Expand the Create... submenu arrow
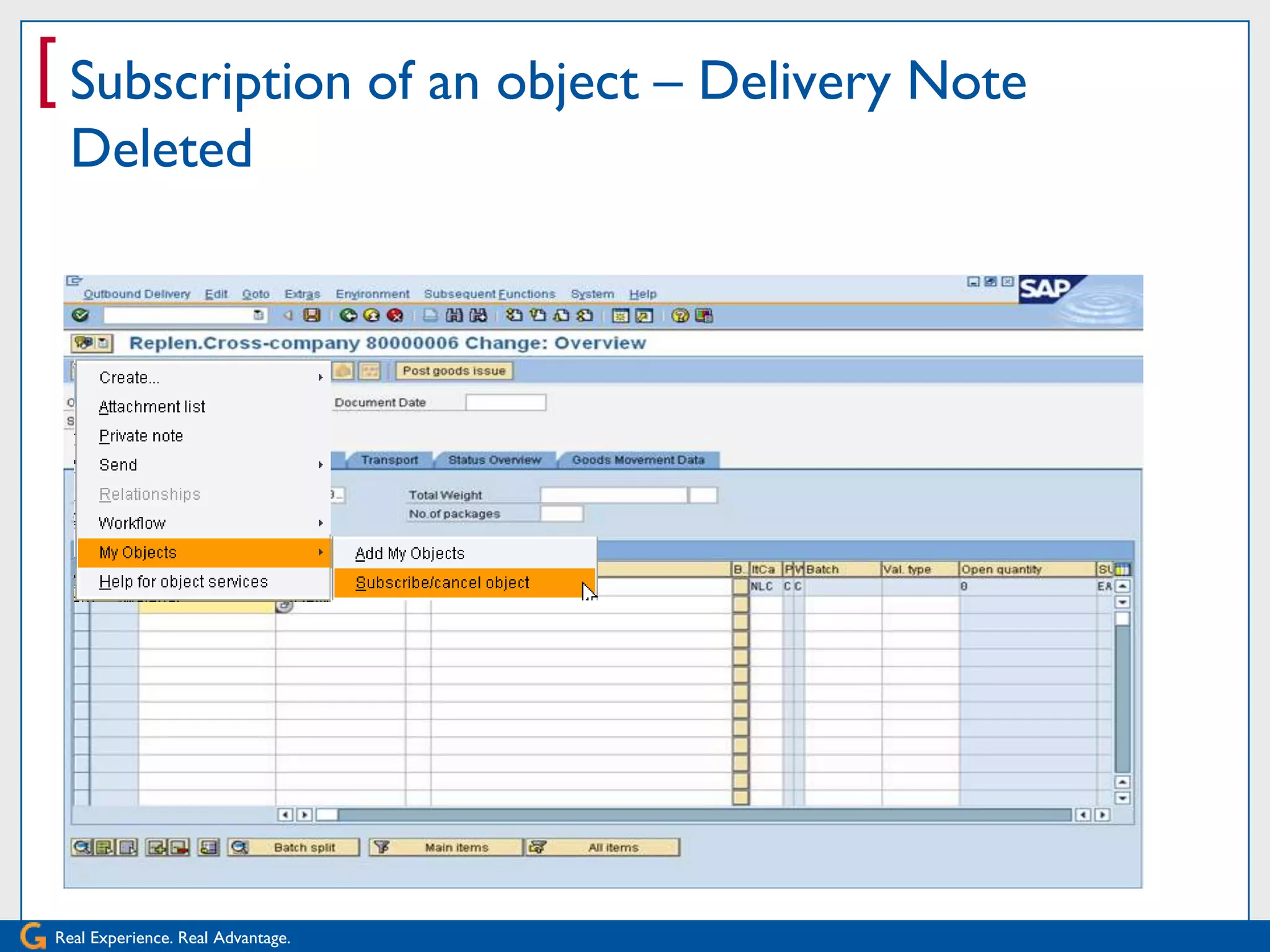 pyautogui.click(x=321, y=377)
